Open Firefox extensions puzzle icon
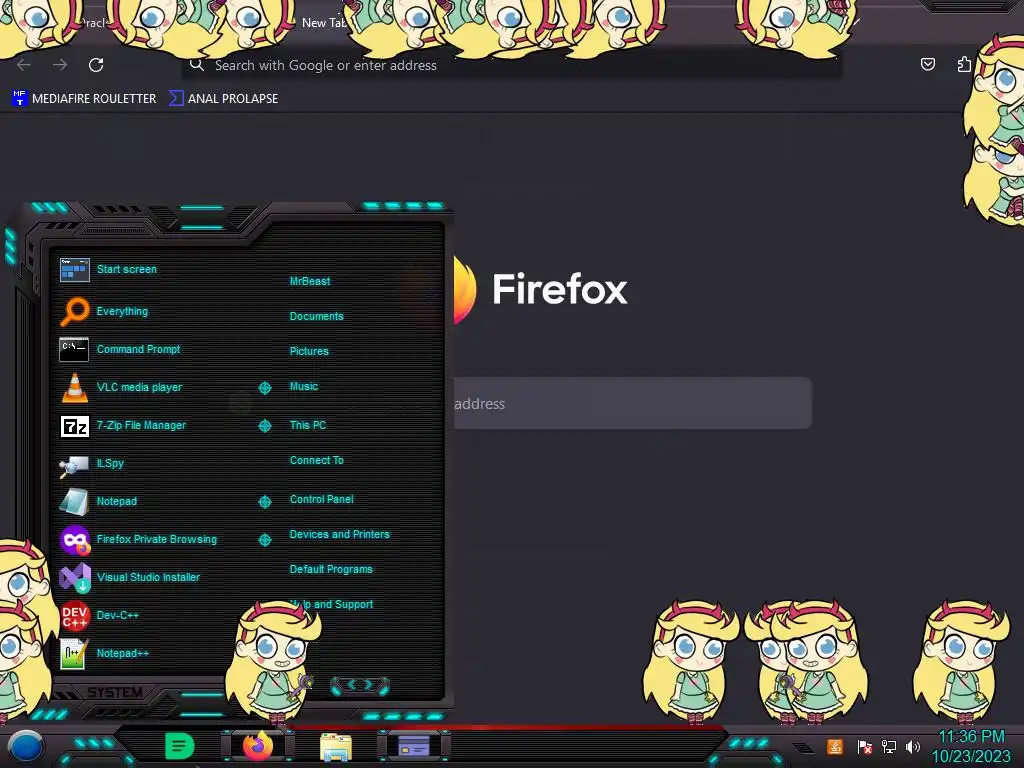The image size is (1024, 768). [964, 64]
